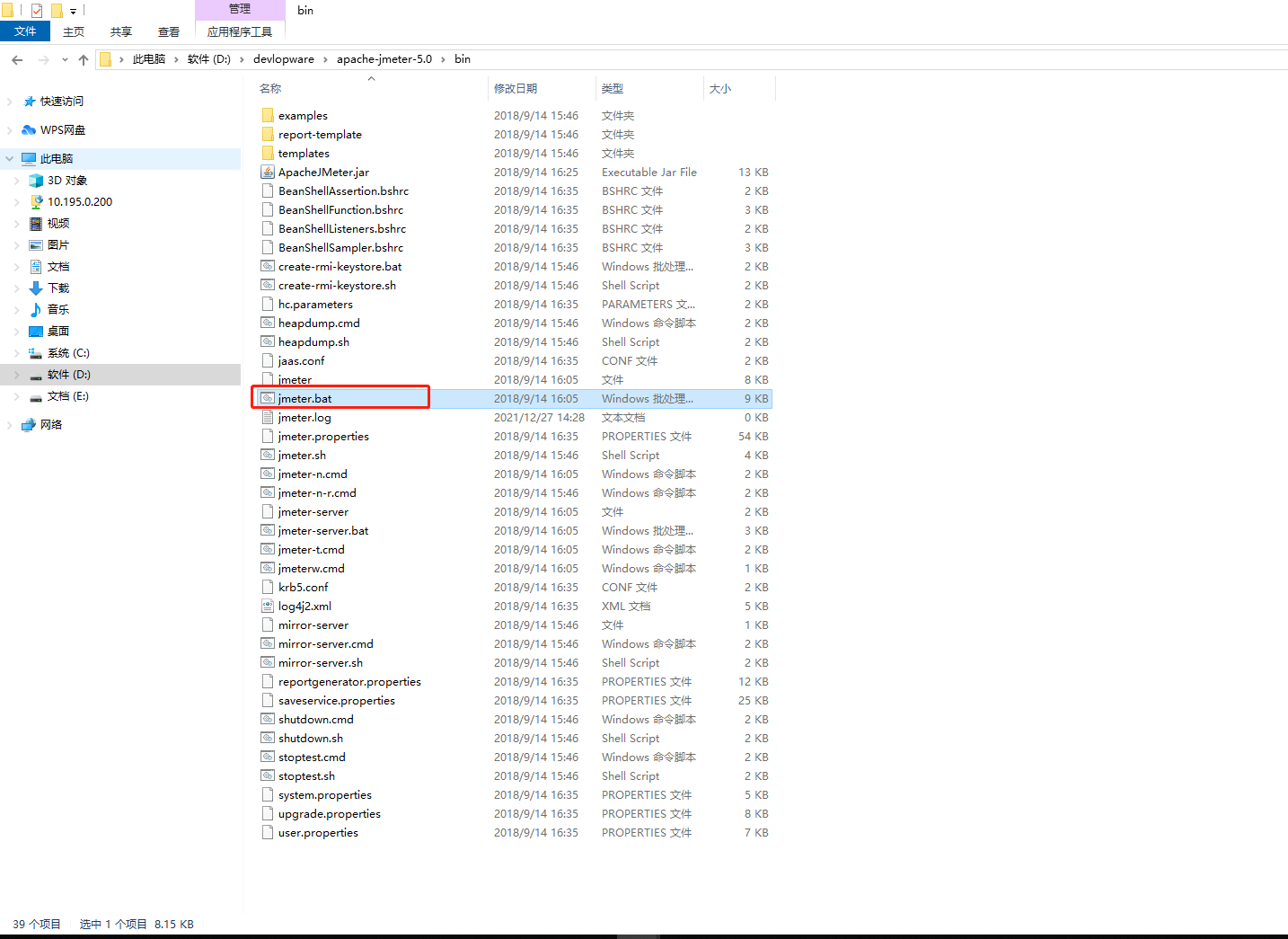Click the stoptest.sh file icon
1288x939 pixels.
268,775
